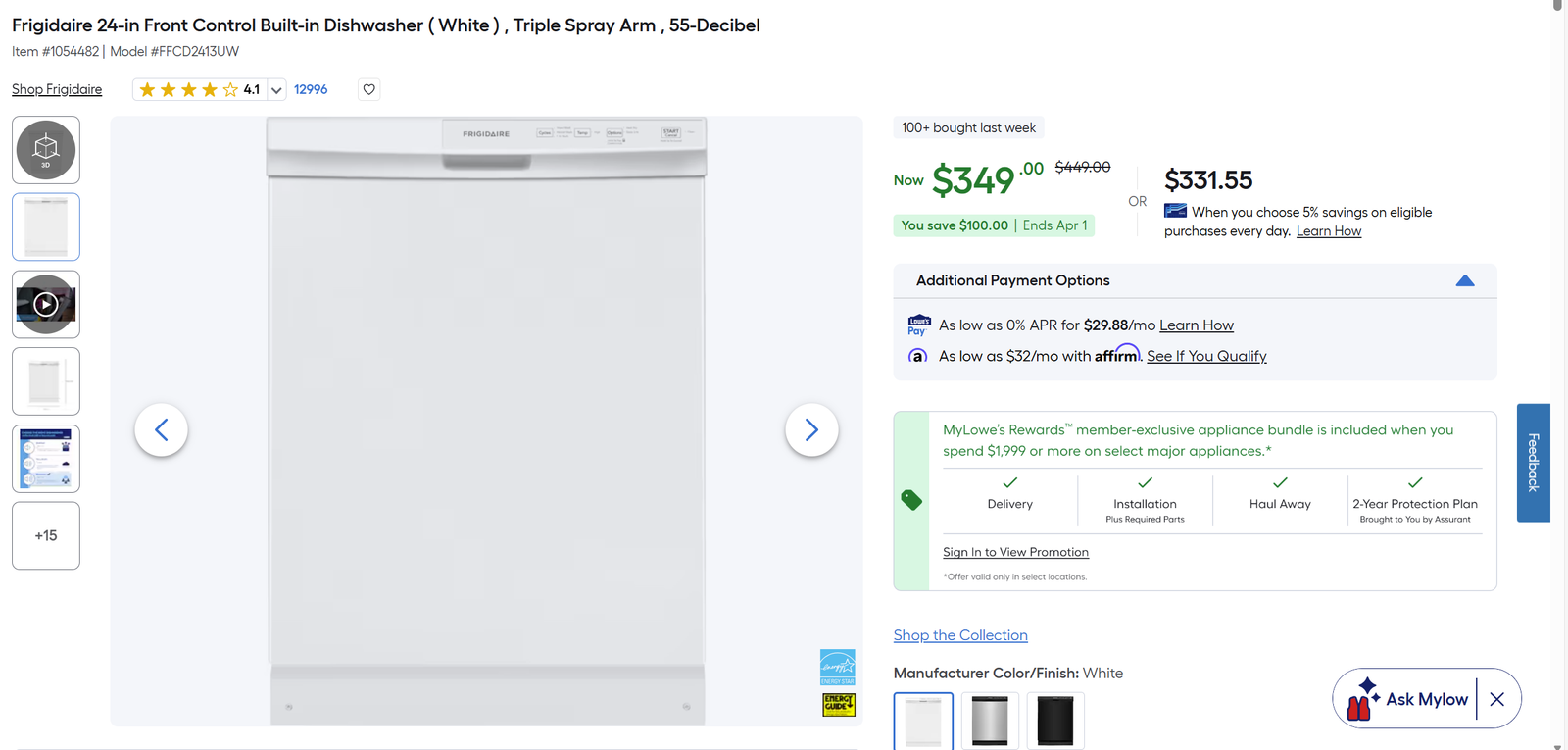Click Sign In to View Promotion

coord(1015,552)
